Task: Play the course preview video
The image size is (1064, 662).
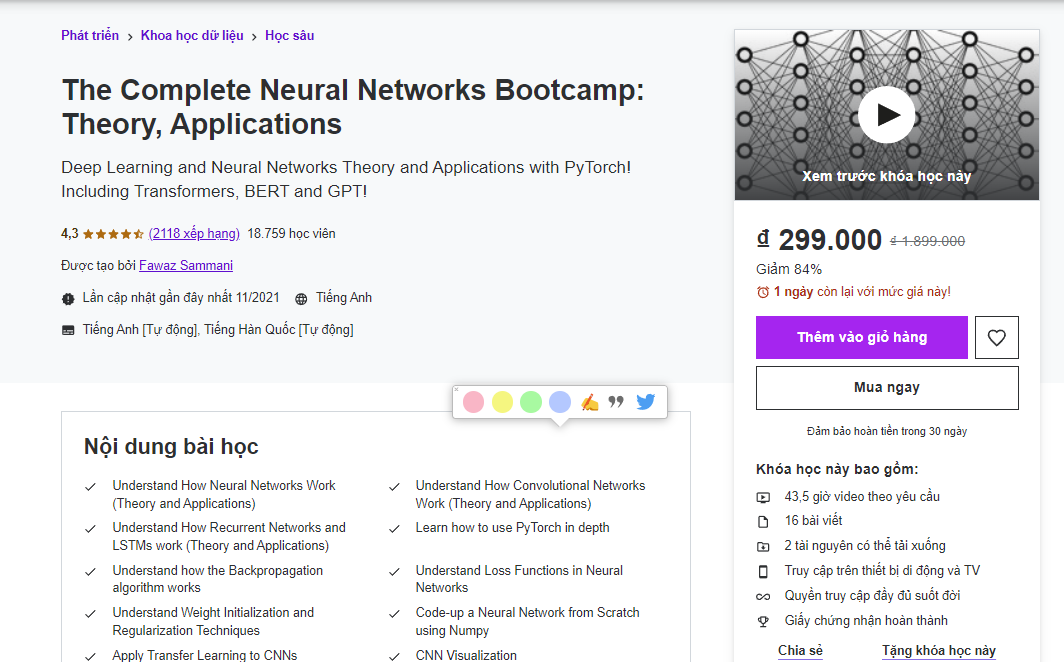Action: 886,115
